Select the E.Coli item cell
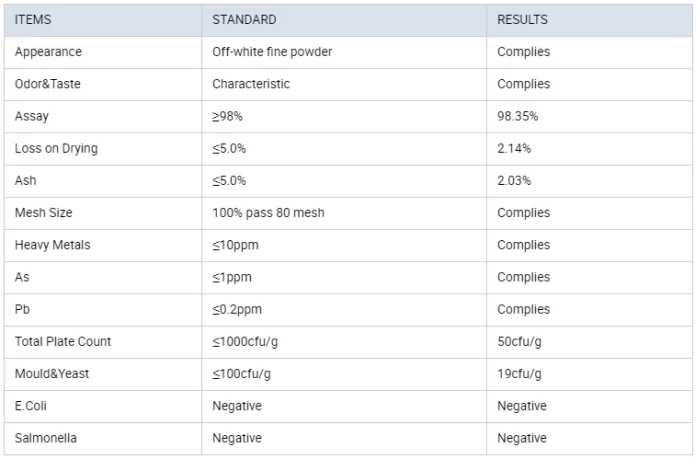This screenshot has height=459, width=696. (x=32, y=406)
